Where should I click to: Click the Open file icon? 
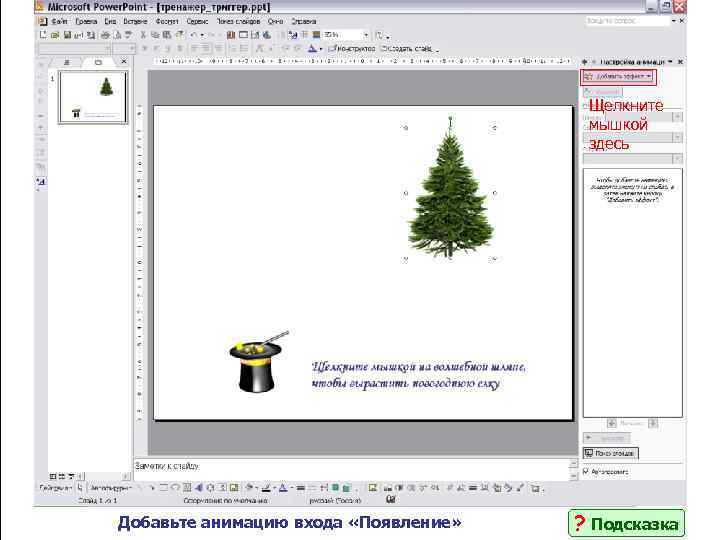point(55,35)
